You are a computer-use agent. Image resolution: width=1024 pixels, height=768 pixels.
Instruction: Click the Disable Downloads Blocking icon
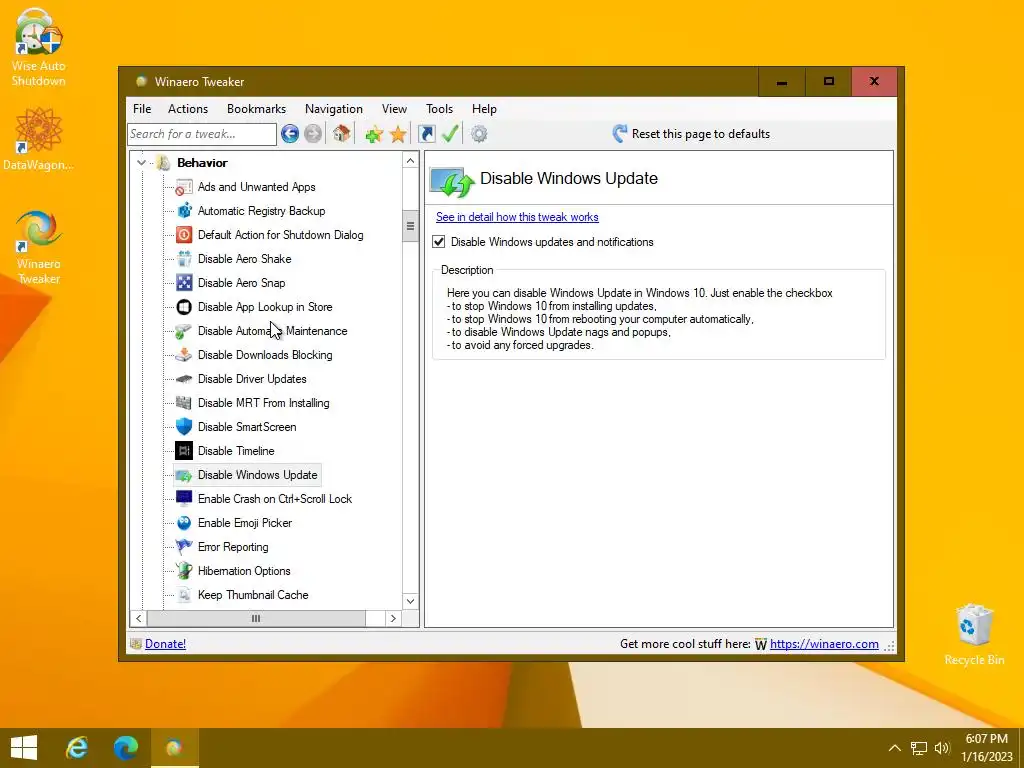(184, 355)
